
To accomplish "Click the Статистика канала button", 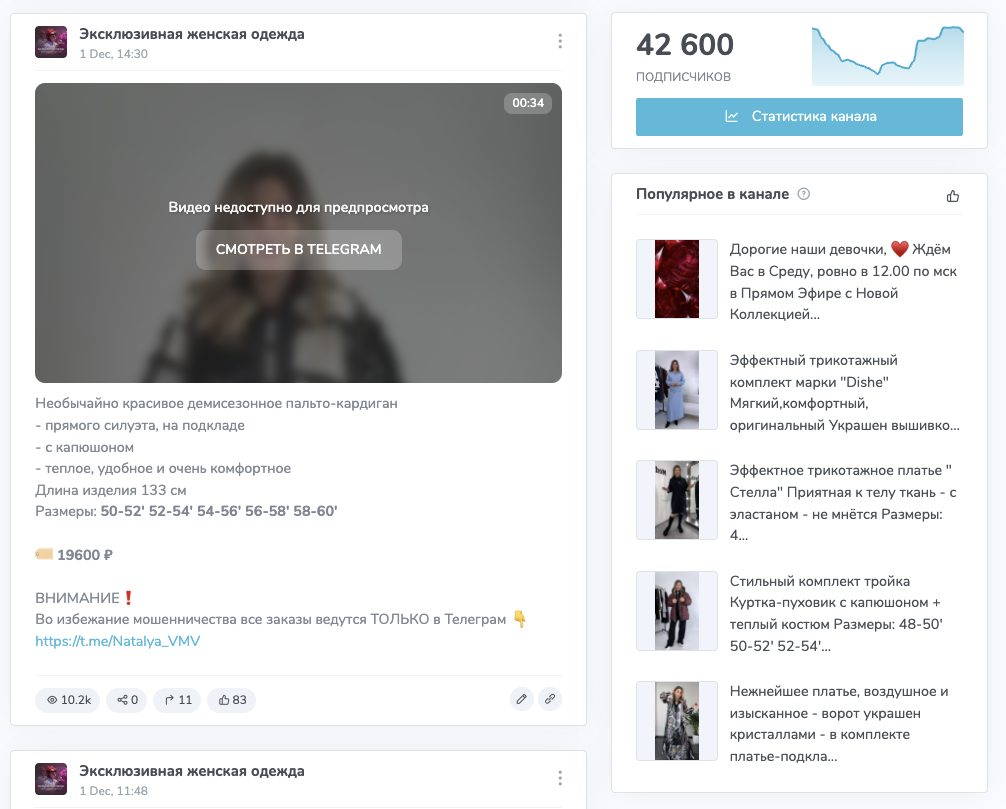I will pyautogui.click(x=799, y=117).
